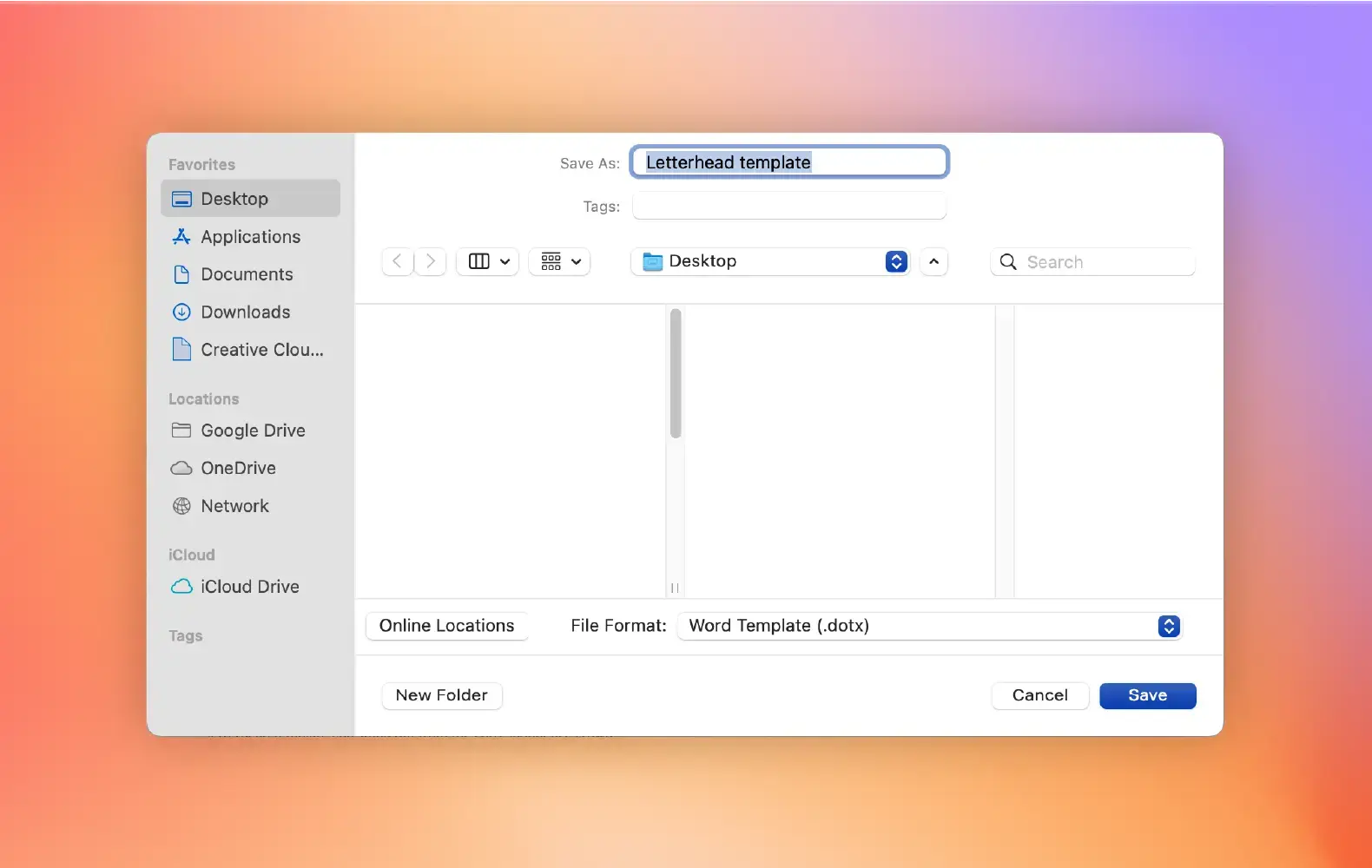Create a New Folder

[442, 695]
